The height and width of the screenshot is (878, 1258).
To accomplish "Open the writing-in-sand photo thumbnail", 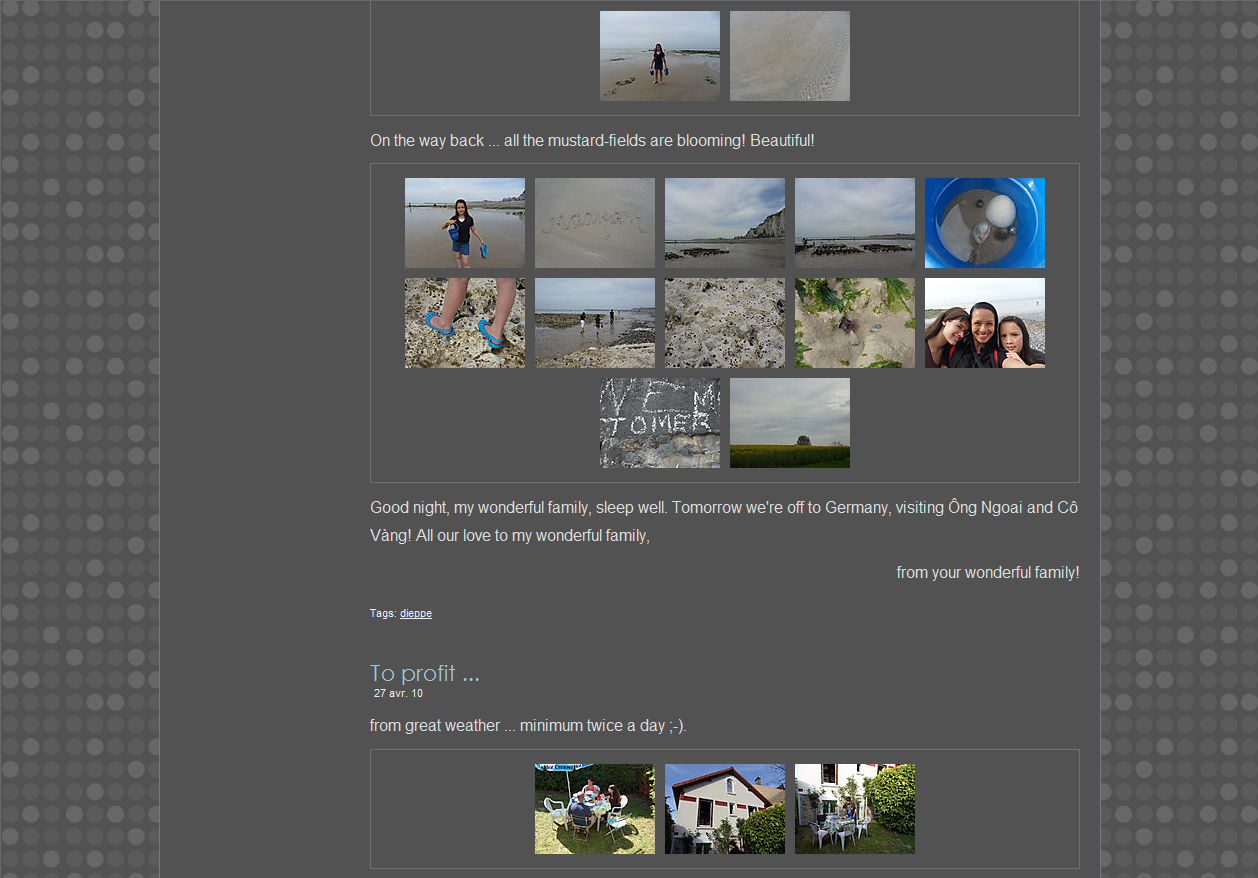I will (x=594, y=223).
